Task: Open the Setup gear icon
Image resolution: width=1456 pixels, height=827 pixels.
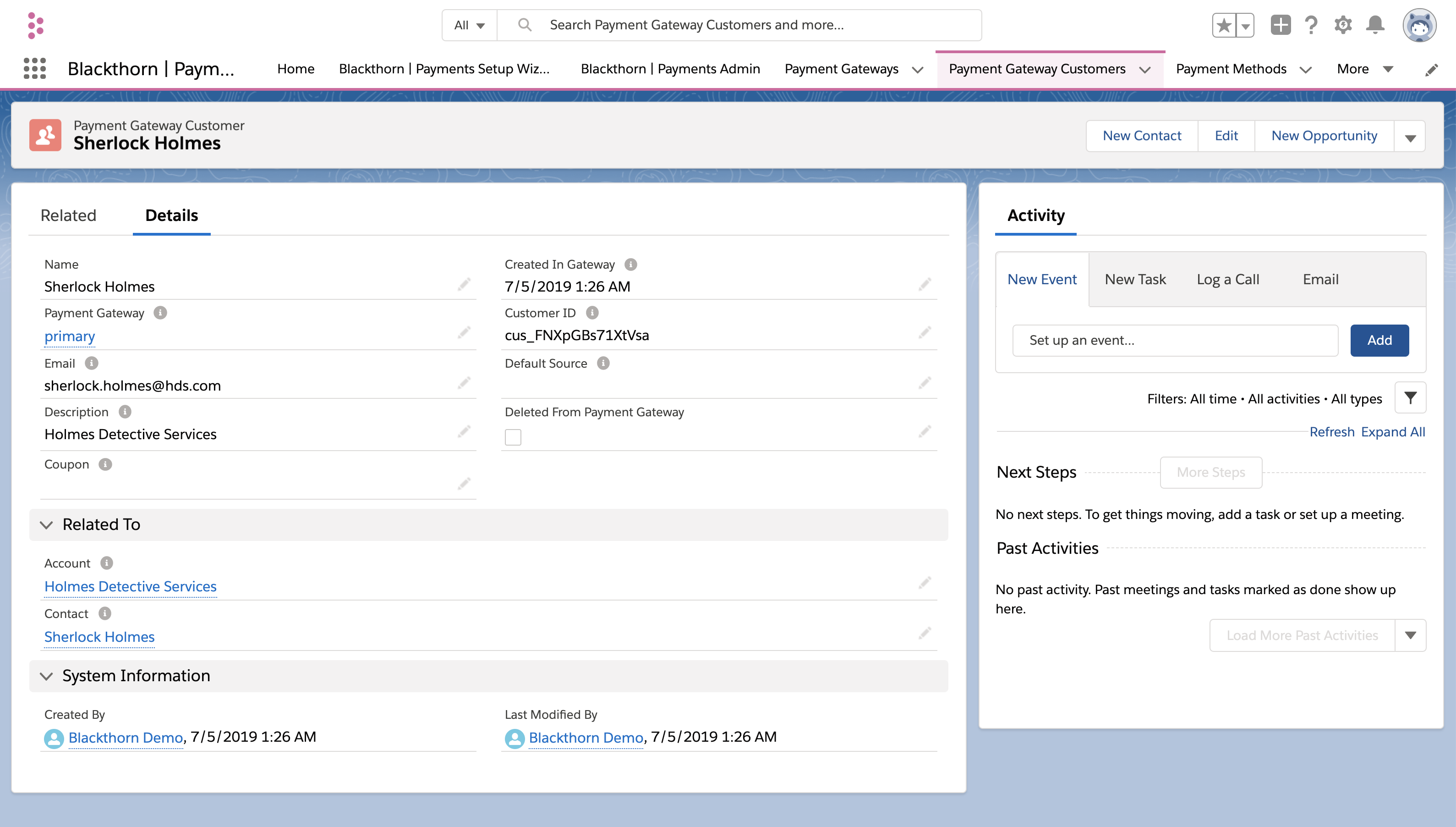Action: 1343,25
